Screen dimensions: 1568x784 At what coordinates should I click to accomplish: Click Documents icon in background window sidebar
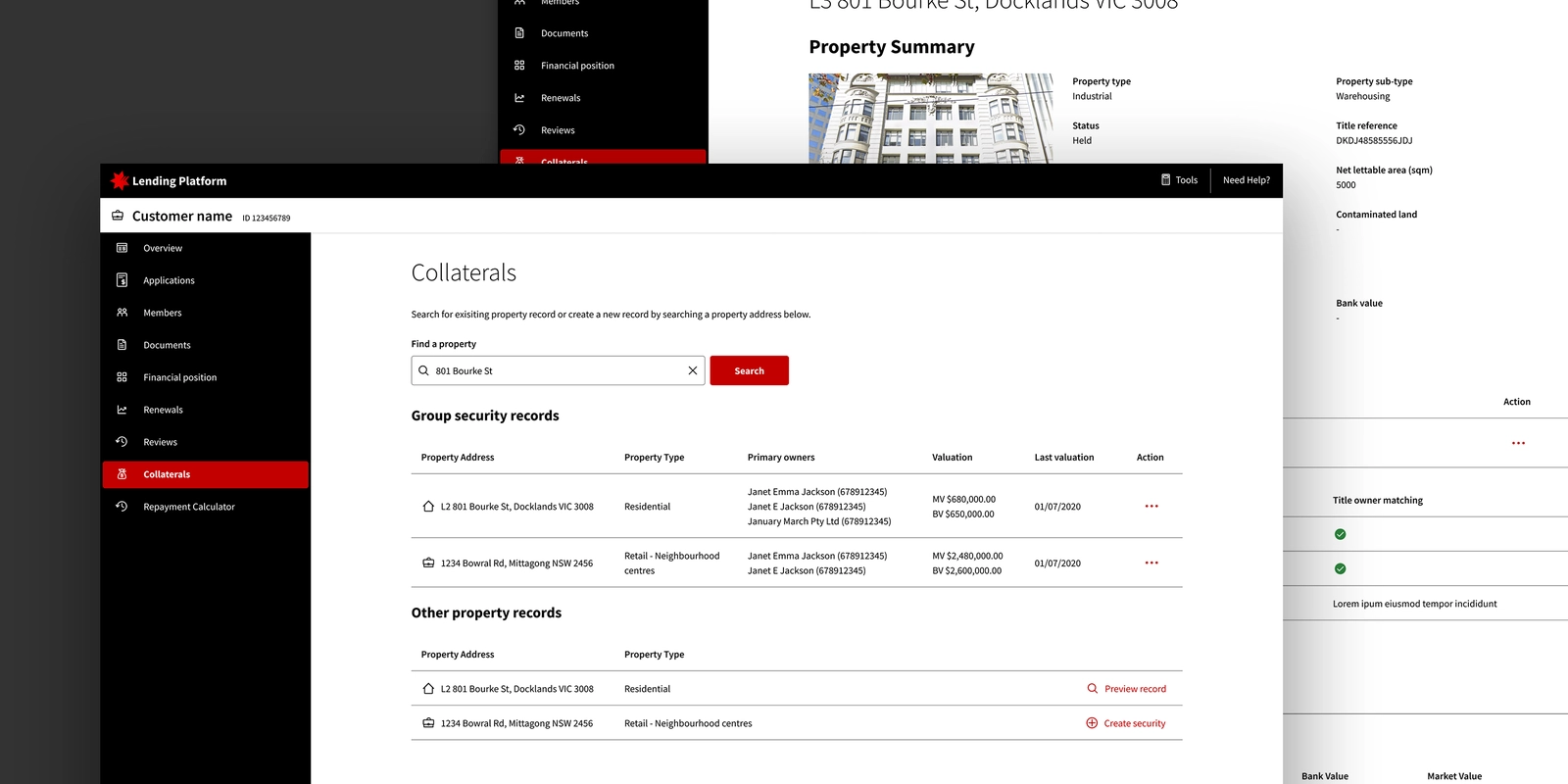point(519,33)
